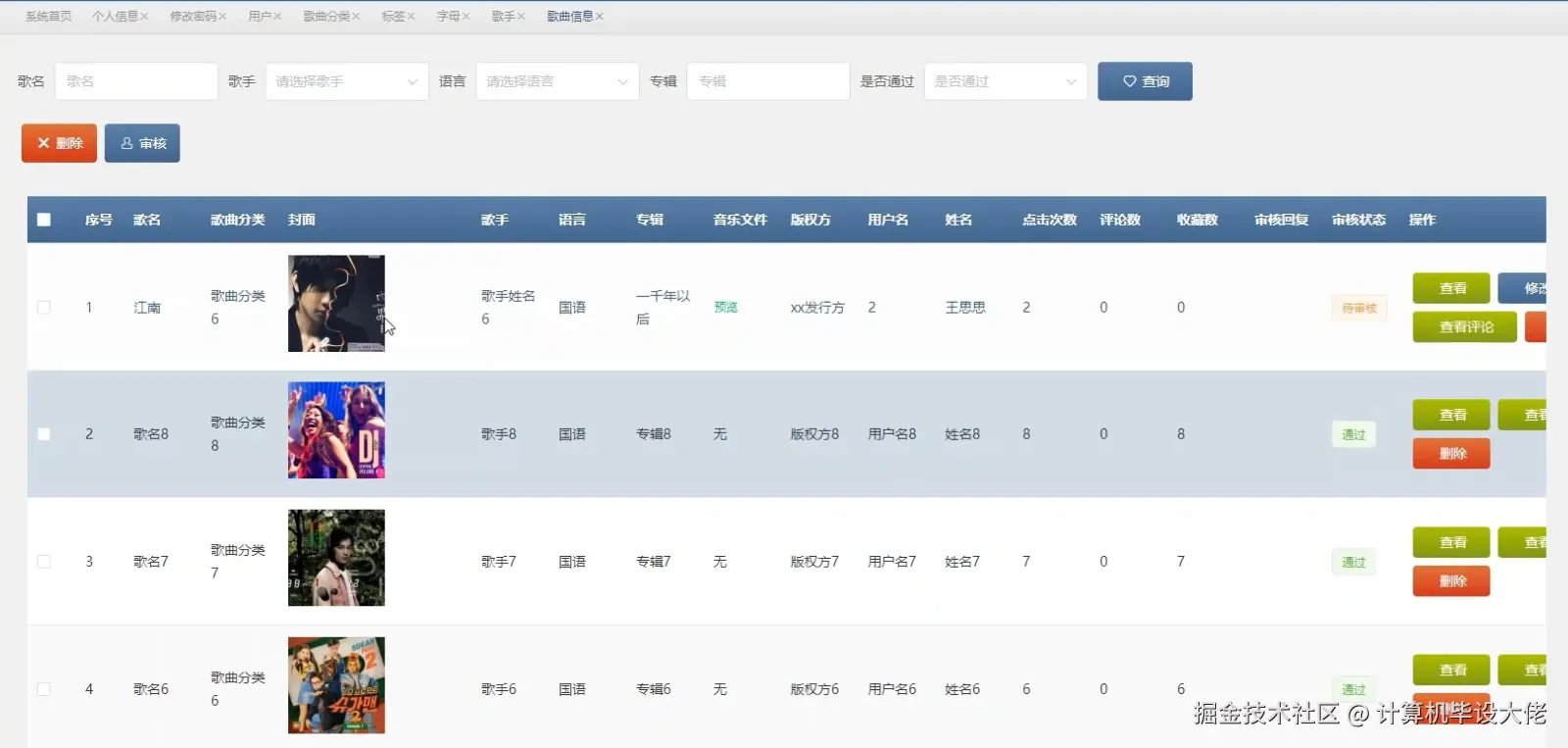Click the 审核 review button
1568x748 pixels.
coord(142,143)
